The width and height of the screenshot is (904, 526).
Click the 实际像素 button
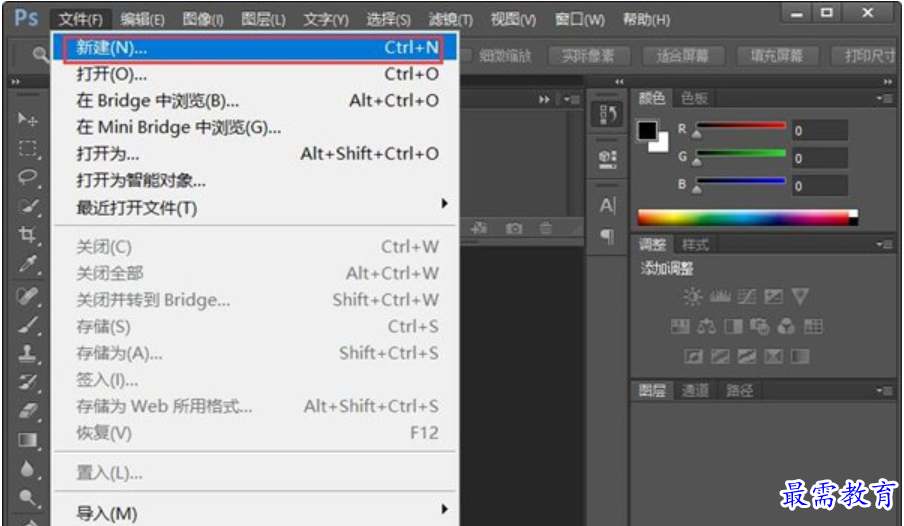(588, 56)
